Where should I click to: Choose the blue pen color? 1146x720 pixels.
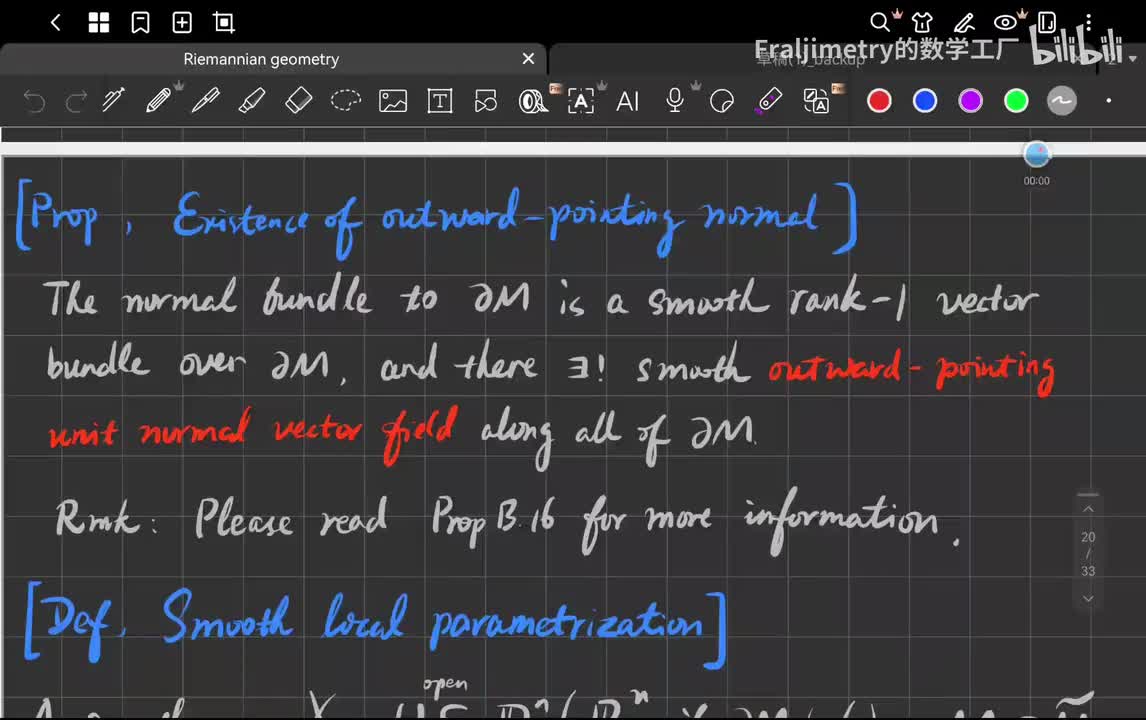tap(925, 101)
